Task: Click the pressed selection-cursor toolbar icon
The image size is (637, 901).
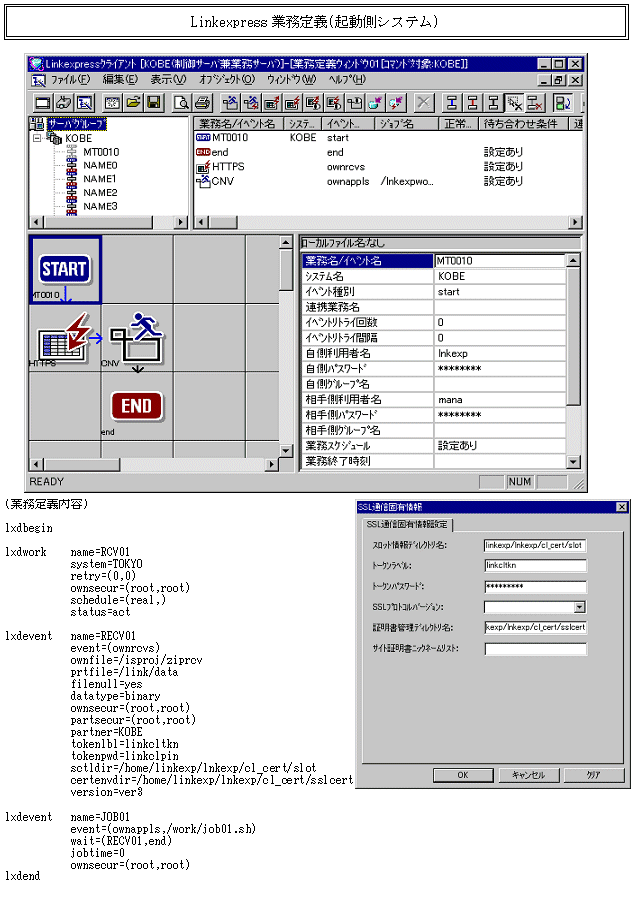Action: tap(514, 103)
